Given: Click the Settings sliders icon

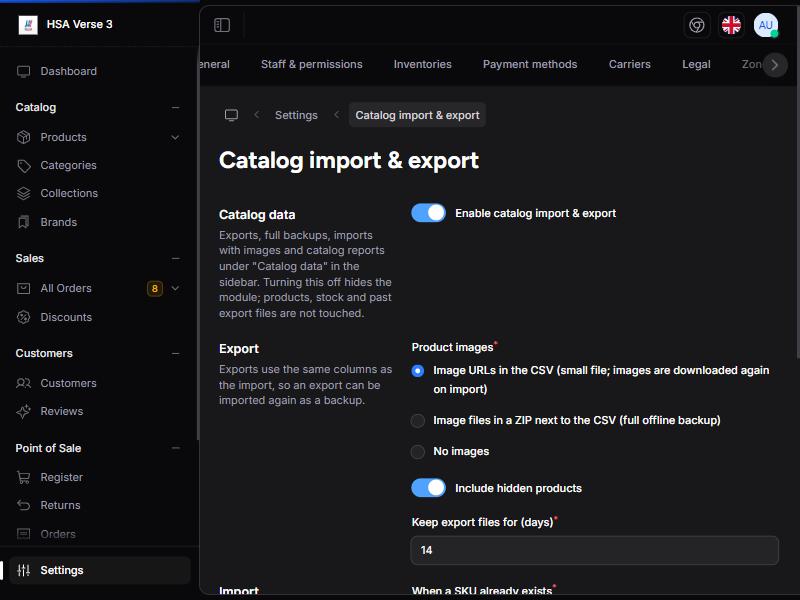Looking at the screenshot, I should pyautogui.click(x=23, y=570).
